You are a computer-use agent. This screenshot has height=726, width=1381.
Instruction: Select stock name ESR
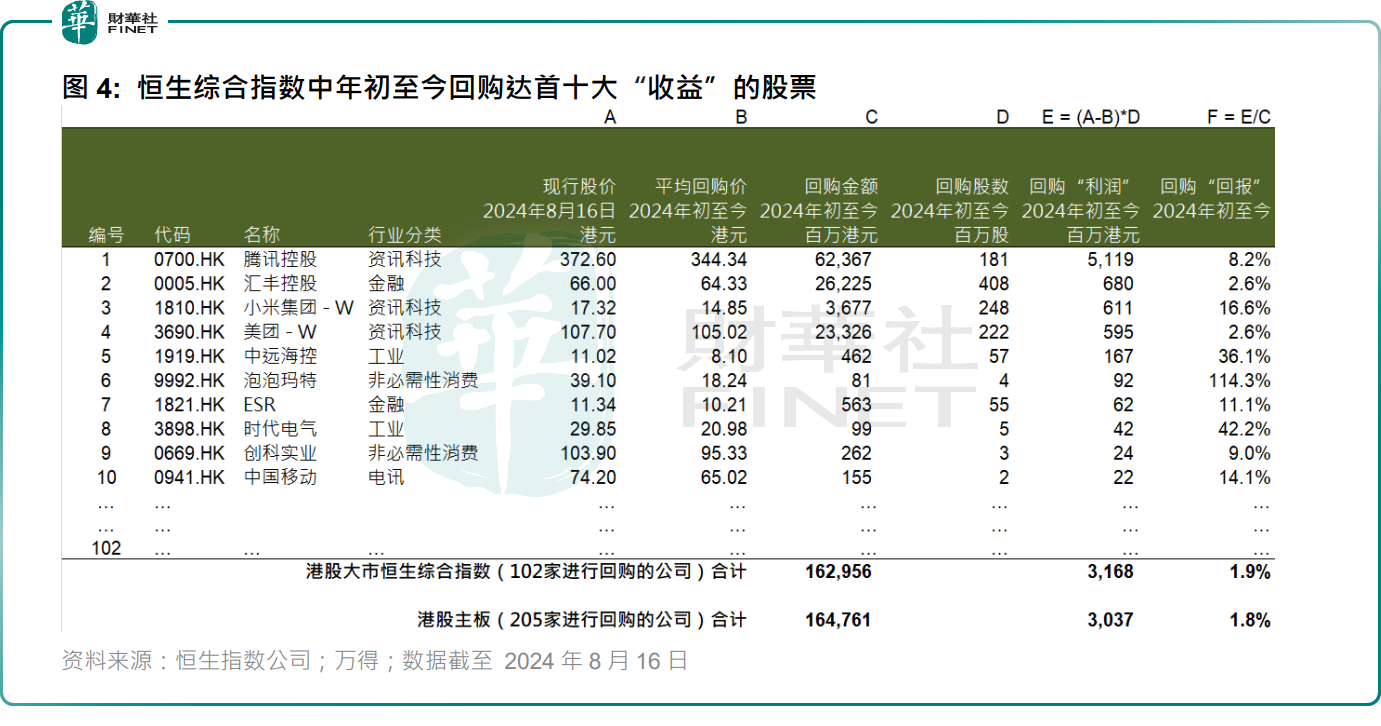coord(260,405)
